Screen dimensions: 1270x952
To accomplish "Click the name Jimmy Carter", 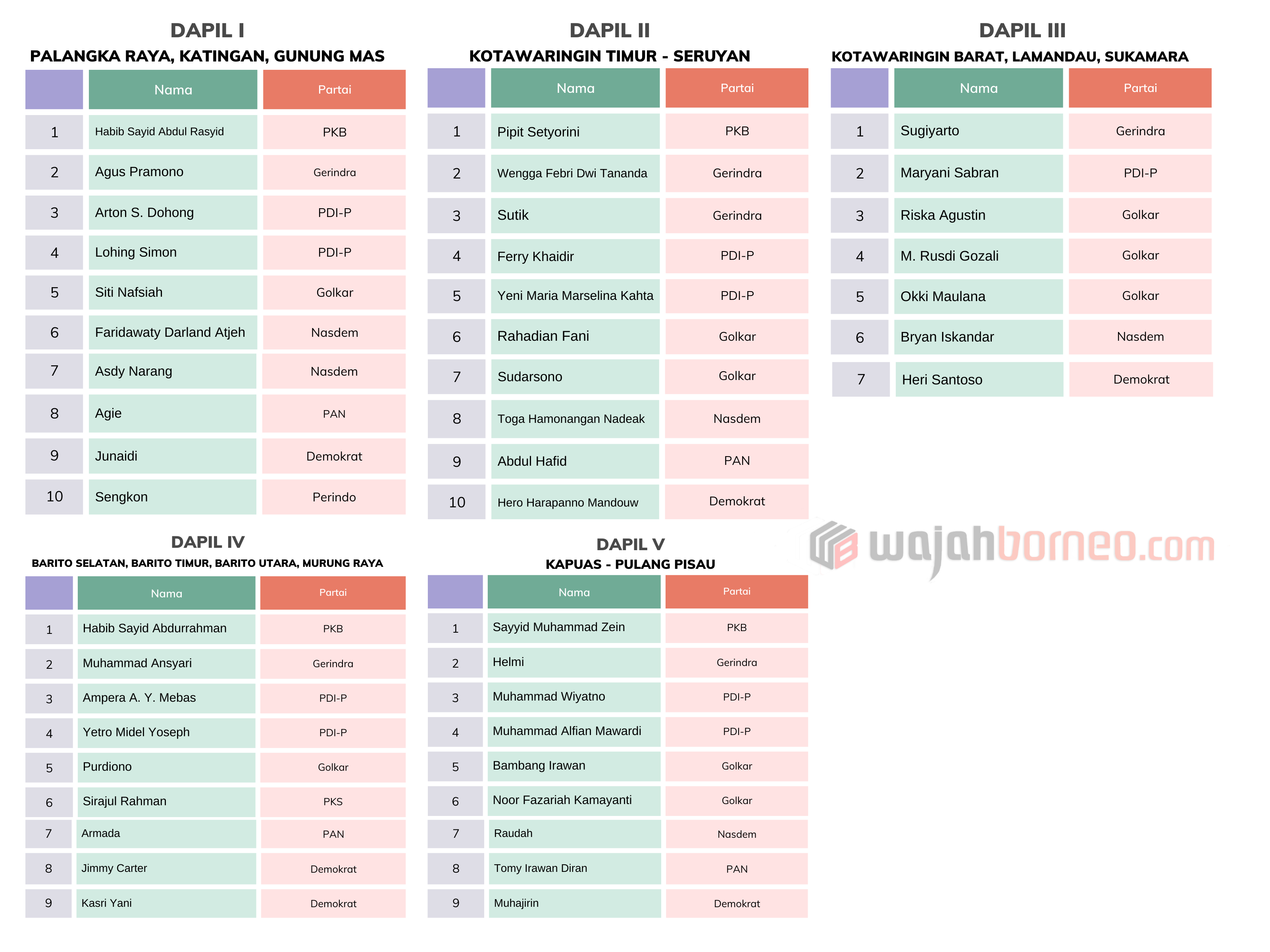I will (x=114, y=868).
